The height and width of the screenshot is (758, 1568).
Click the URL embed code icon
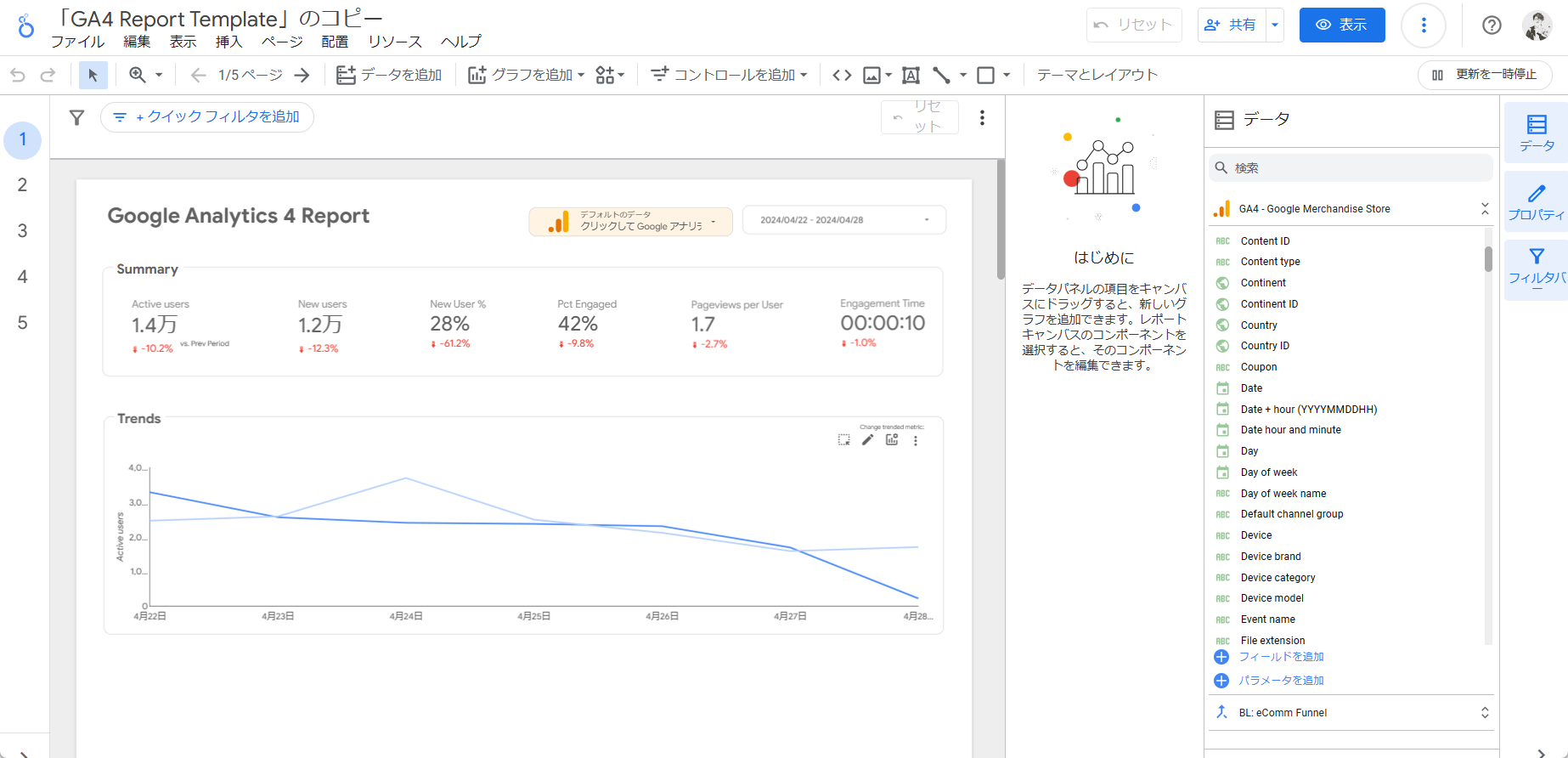point(842,76)
